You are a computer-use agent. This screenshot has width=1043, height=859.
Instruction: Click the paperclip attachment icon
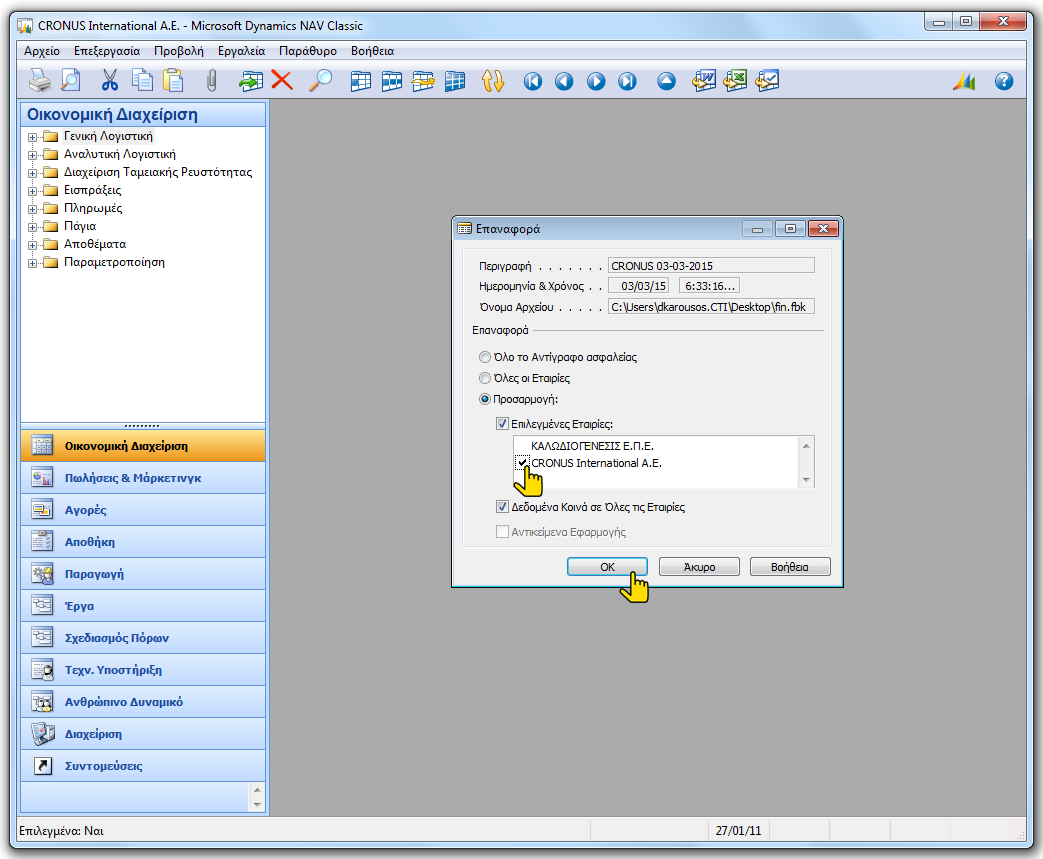pyautogui.click(x=212, y=81)
